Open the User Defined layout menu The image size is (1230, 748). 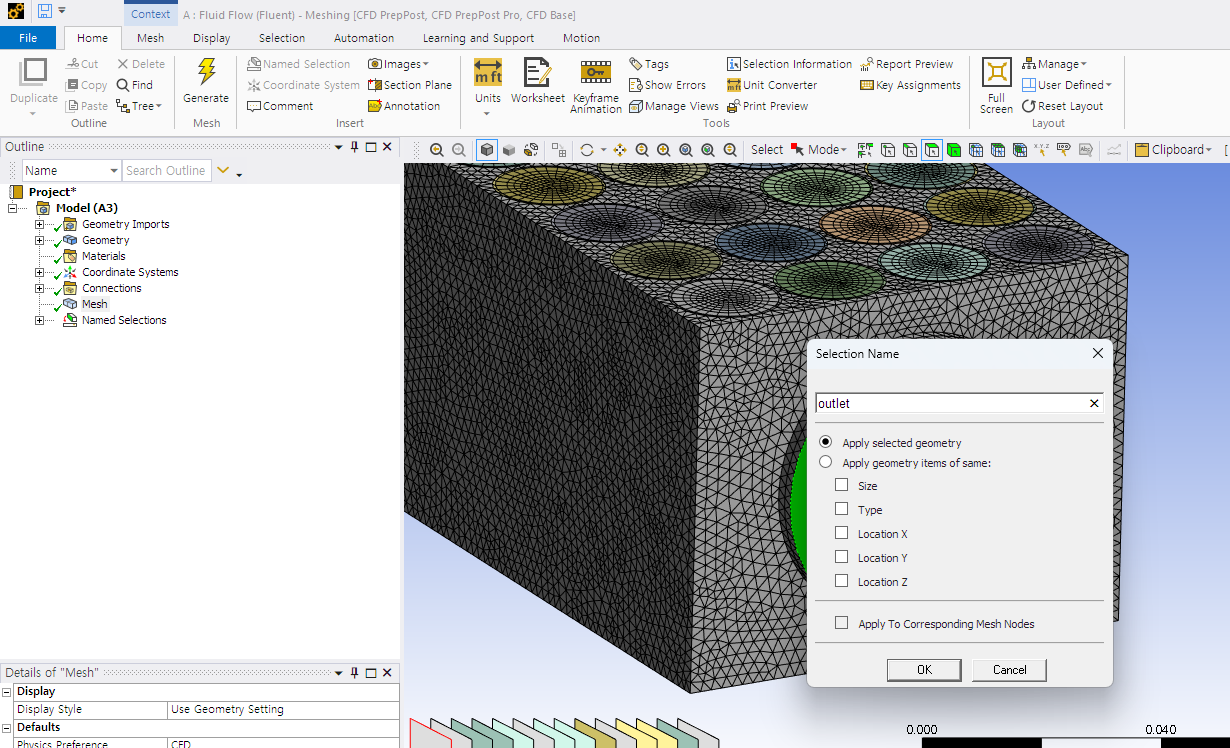(x=1067, y=85)
